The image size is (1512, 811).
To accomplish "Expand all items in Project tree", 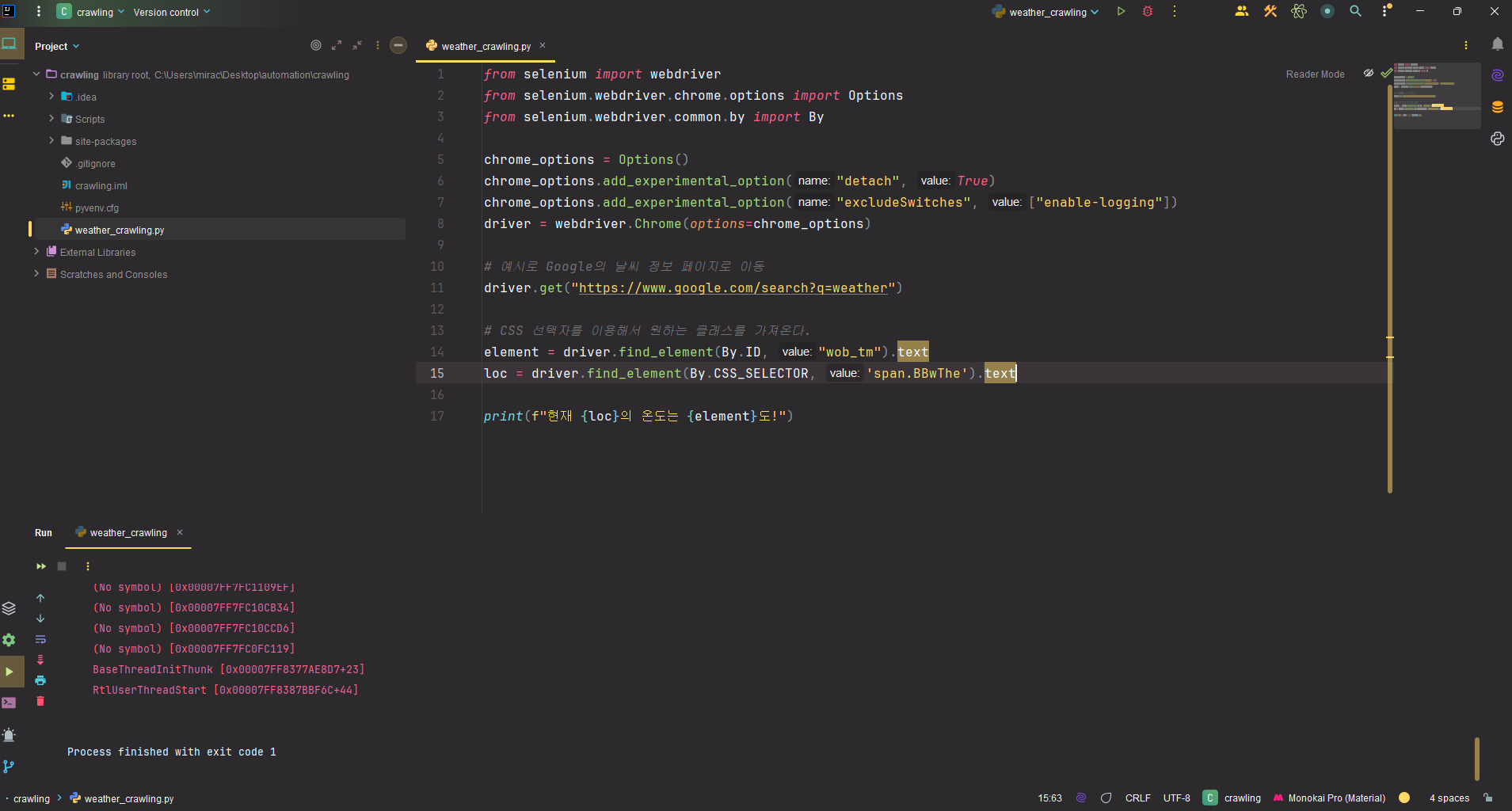I will [x=337, y=45].
